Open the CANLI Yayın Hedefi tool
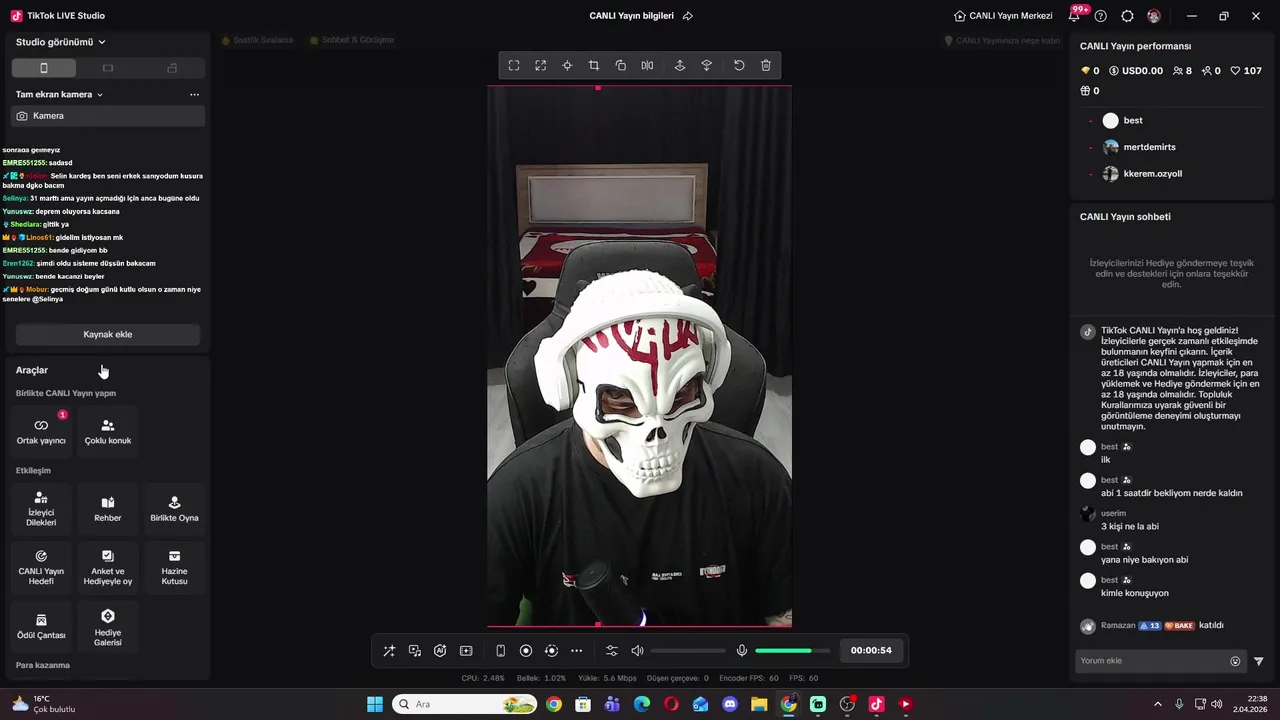 [x=41, y=567]
